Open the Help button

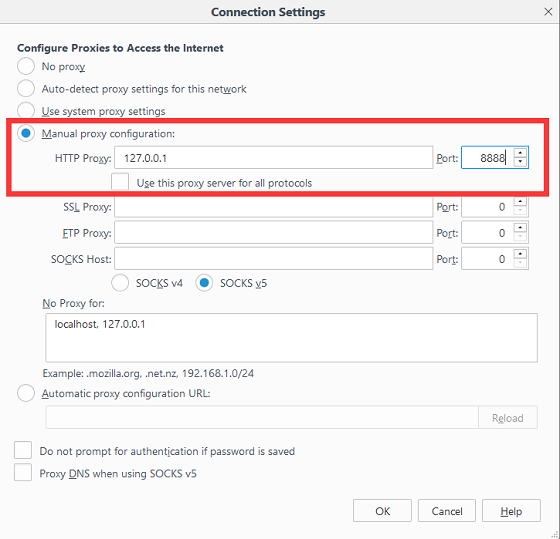click(x=511, y=511)
